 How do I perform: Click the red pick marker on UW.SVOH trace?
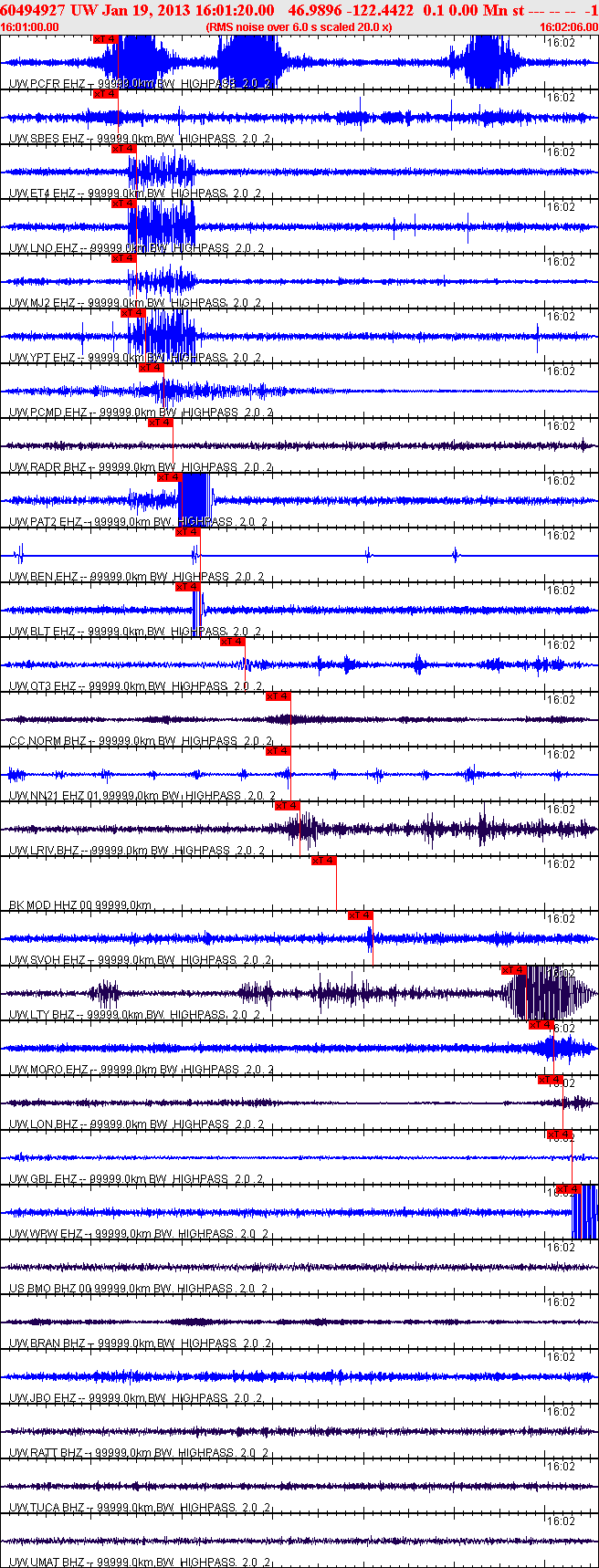coord(361,915)
